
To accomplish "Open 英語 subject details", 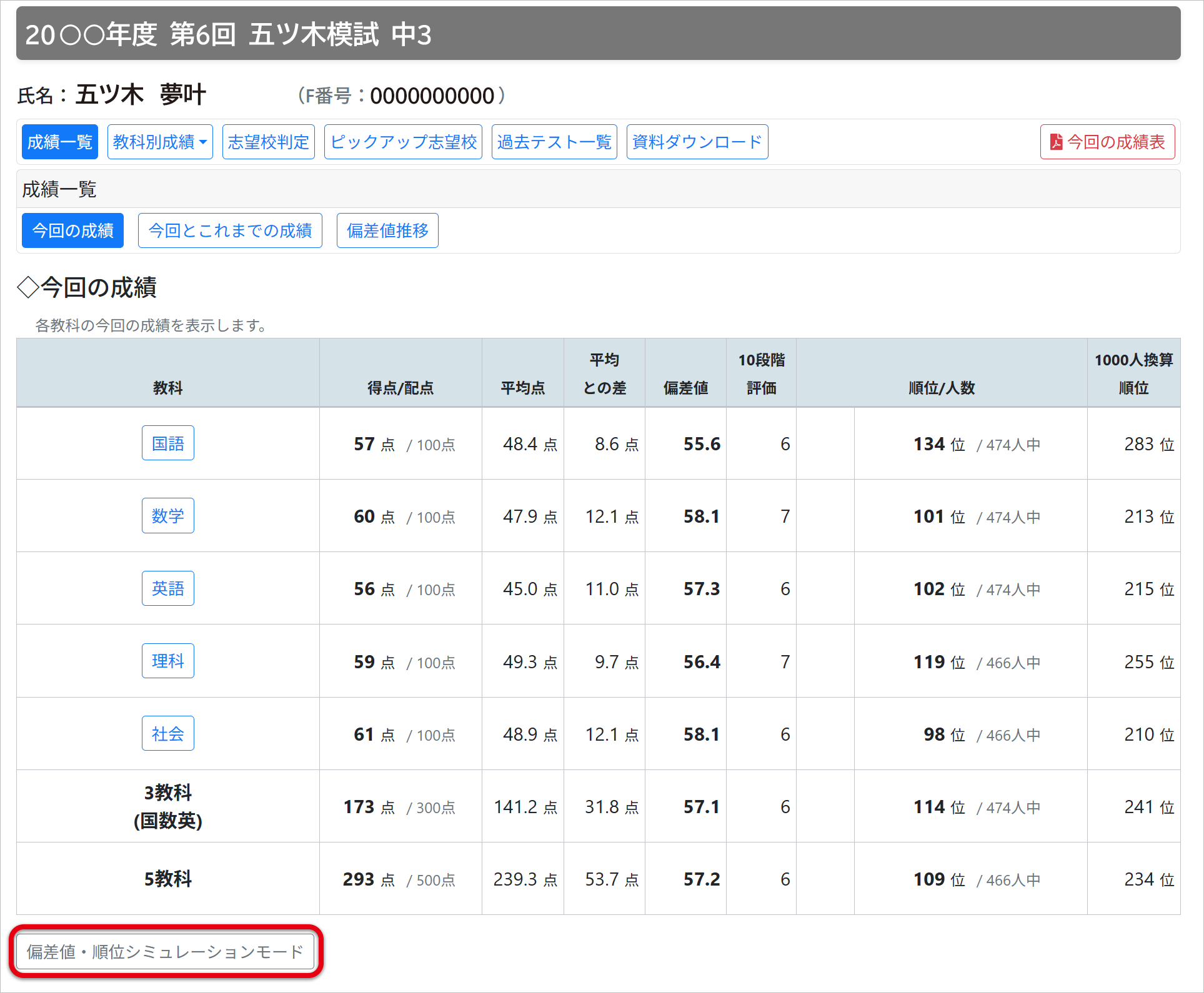I will pos(167,588).
